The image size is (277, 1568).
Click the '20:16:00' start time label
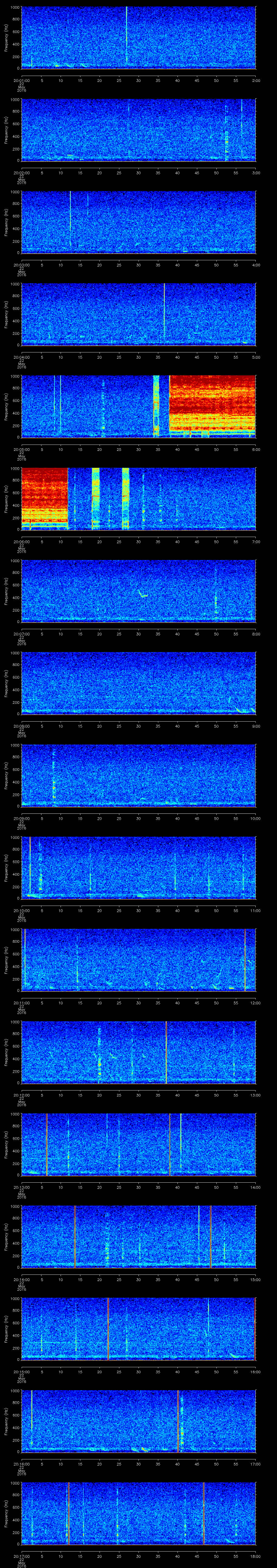tap(21, 1463)
